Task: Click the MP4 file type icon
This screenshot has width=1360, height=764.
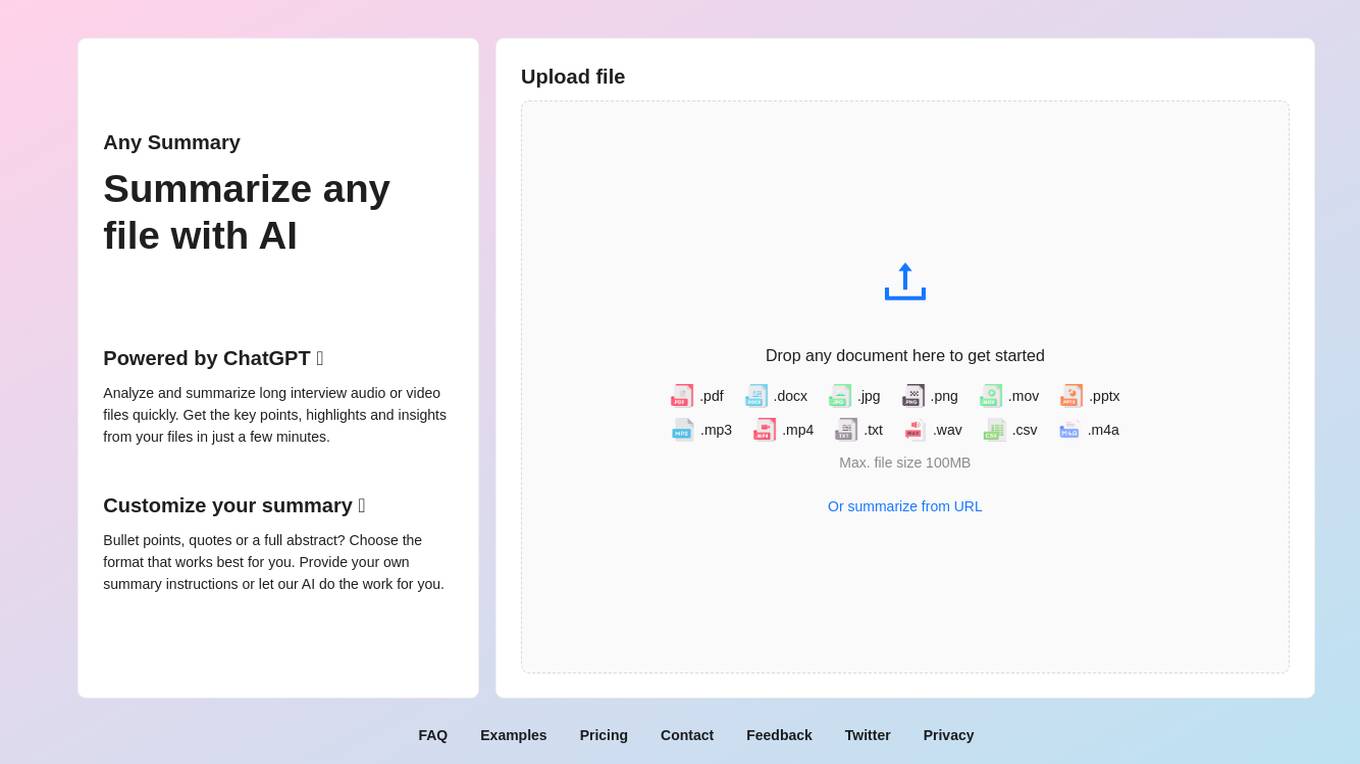Action: [x=764, y=430]
